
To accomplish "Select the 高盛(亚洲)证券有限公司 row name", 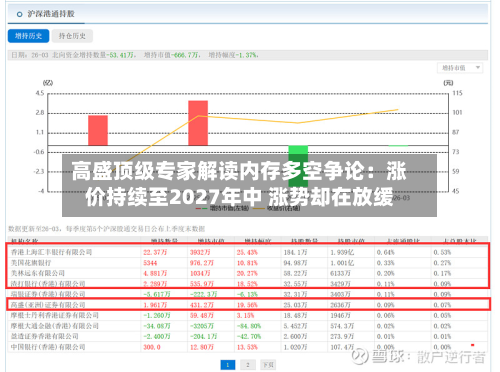I will coord(48,305).
